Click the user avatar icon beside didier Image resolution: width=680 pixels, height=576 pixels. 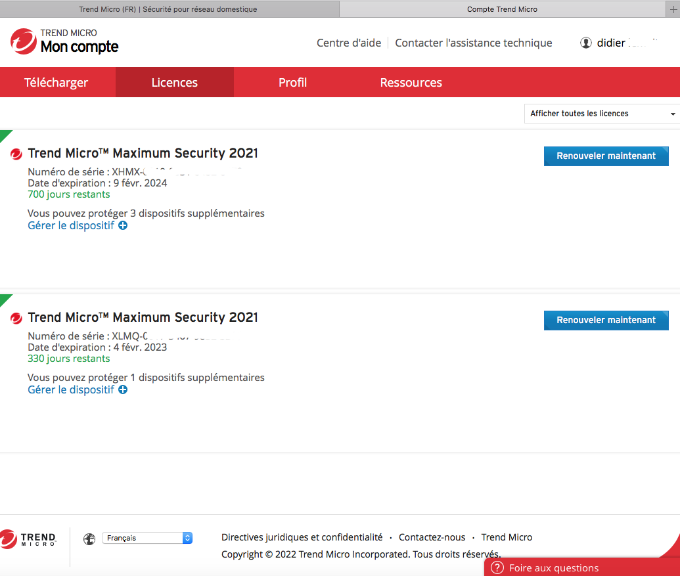(x=586, y=43)
